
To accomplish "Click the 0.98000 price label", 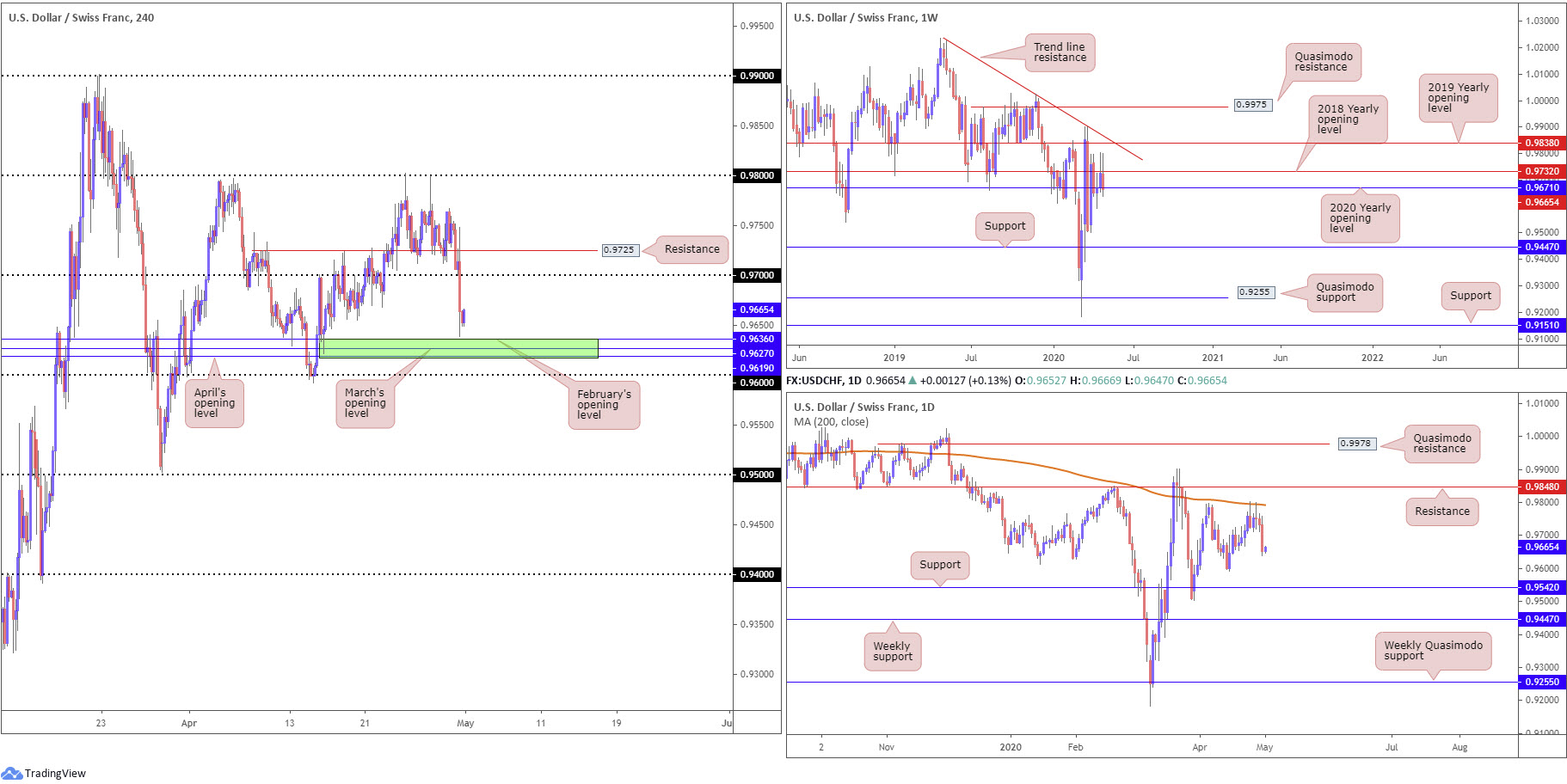I will point(757,175).
